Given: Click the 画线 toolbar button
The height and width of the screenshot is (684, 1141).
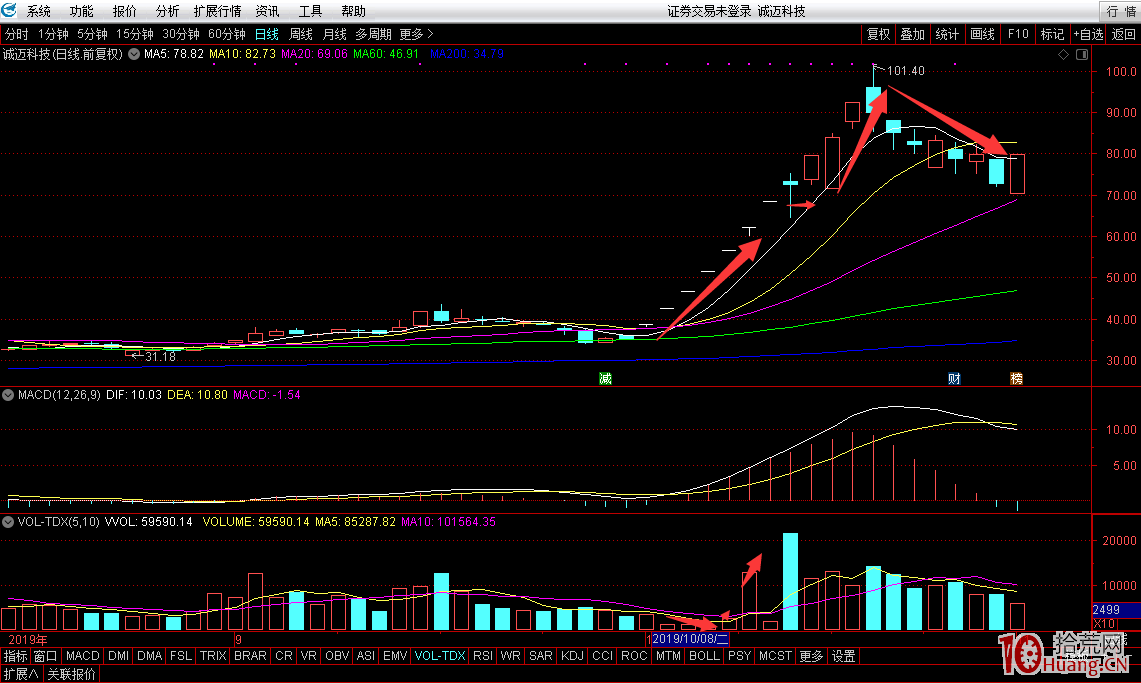Looking at the screenshot, I should [982, 34].
